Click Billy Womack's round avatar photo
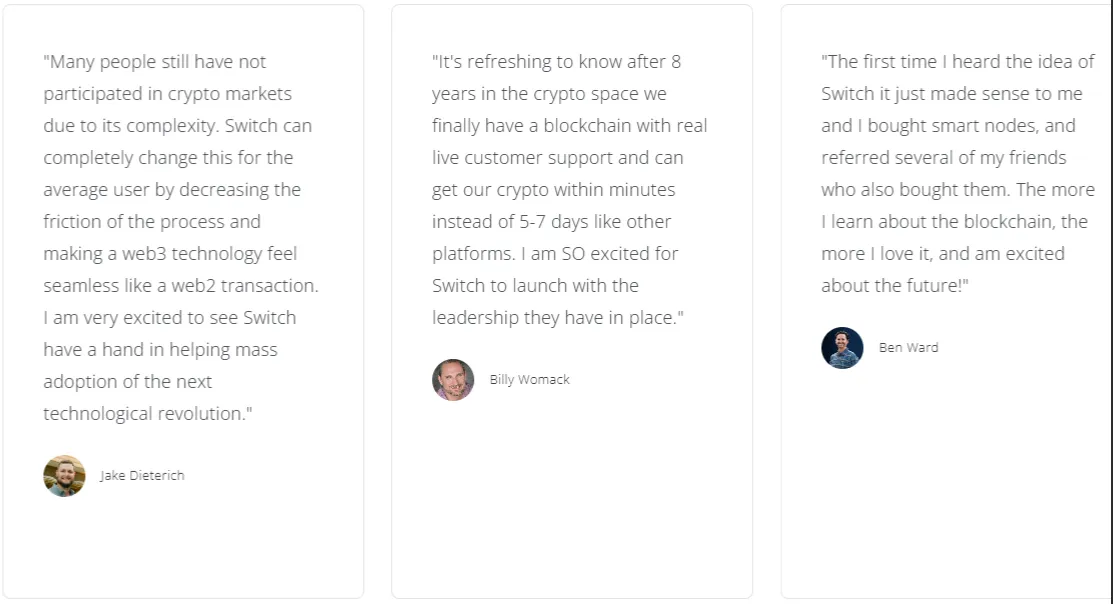Image resolution: width=1113 pixels, height=604 pixels. coord(453,380)
